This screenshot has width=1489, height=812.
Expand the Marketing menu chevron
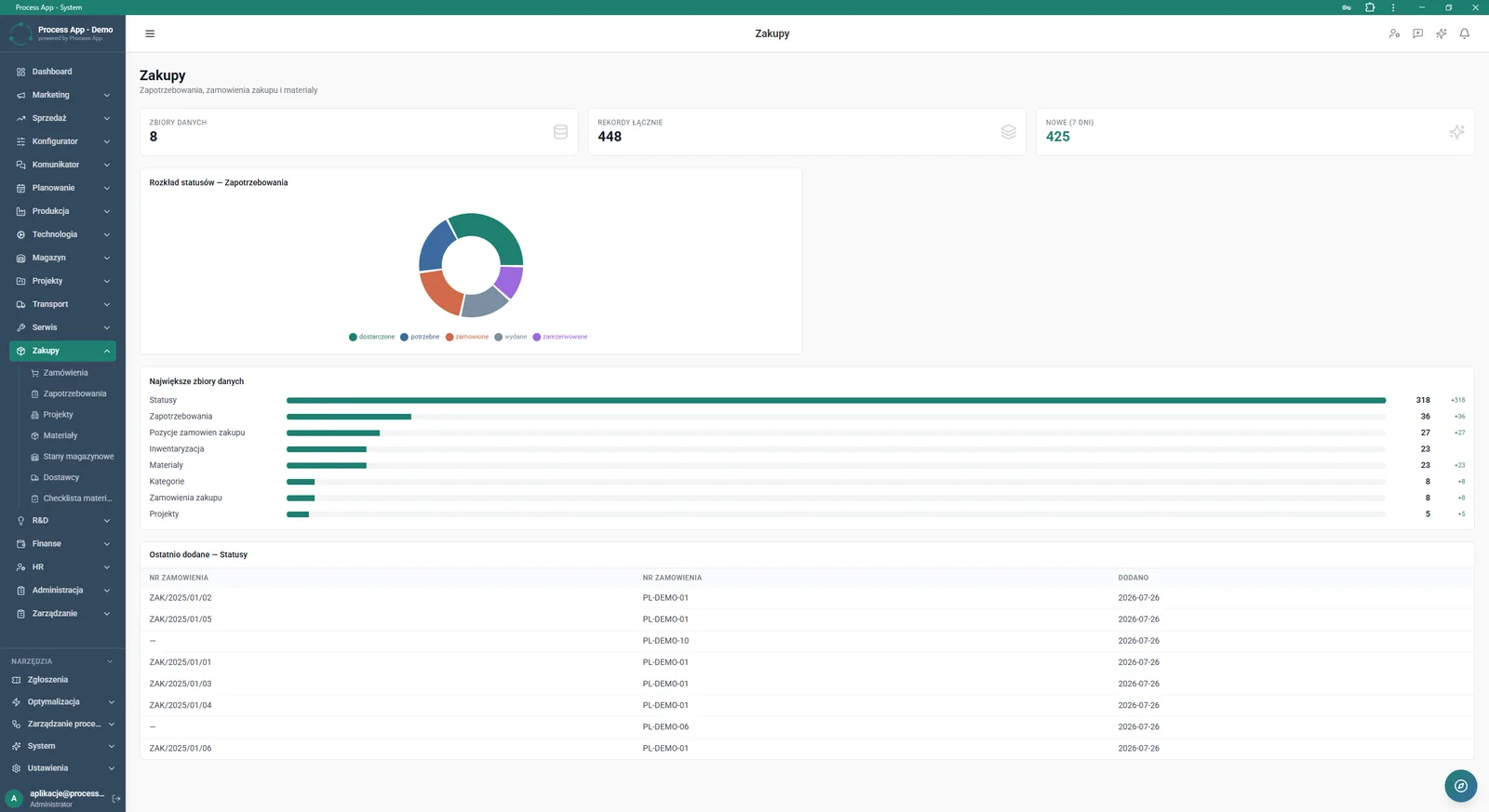107,95
